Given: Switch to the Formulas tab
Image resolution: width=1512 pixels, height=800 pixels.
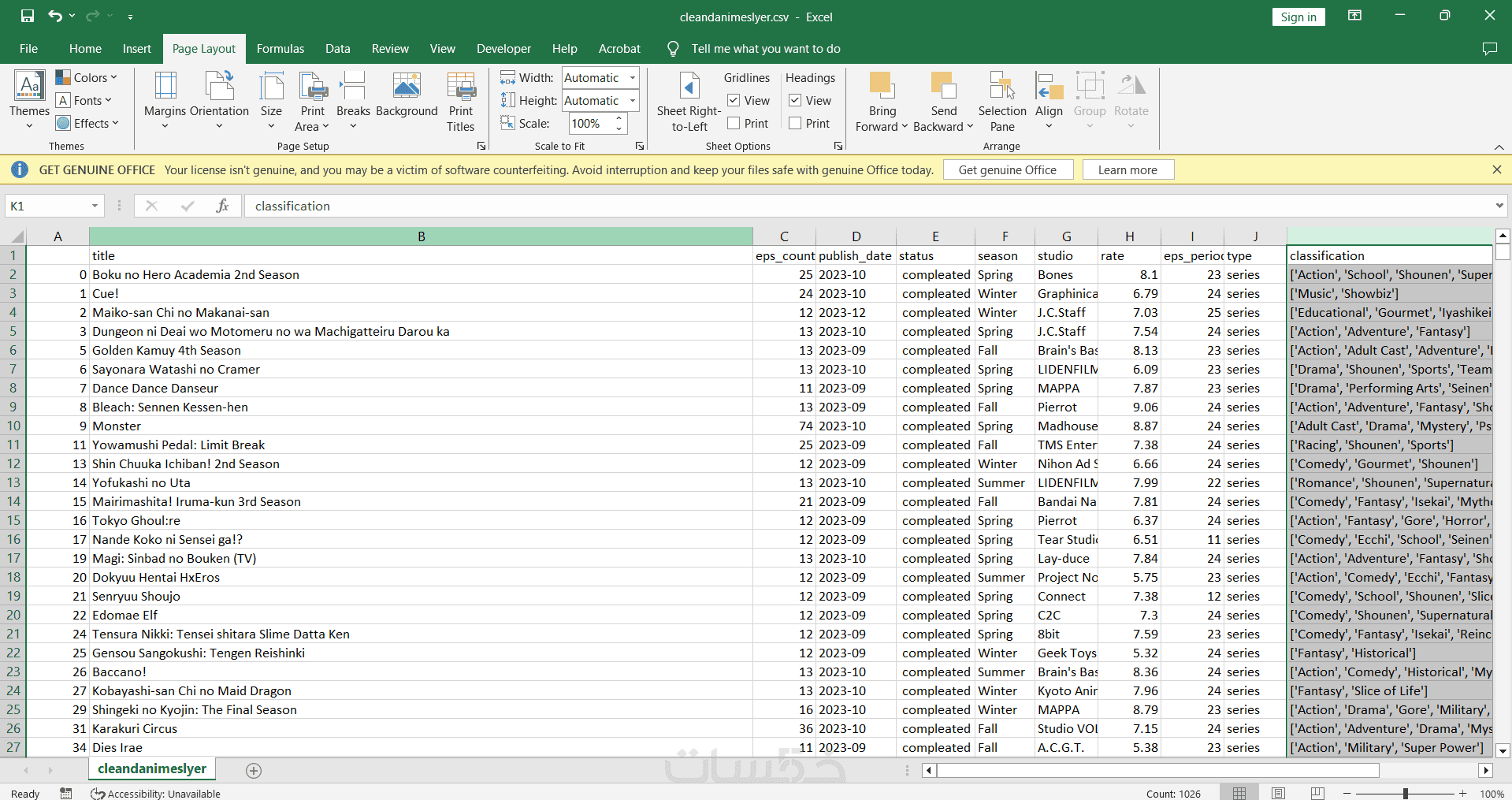Looking at the screenshot, I should tap(280, 49).
